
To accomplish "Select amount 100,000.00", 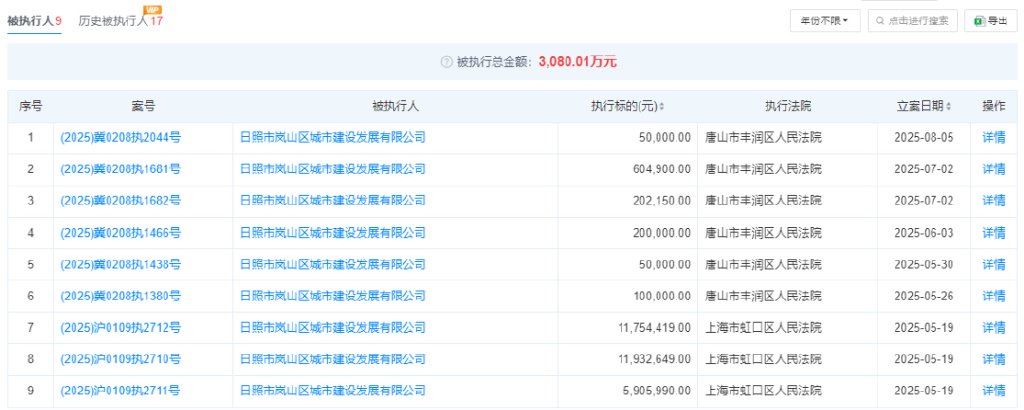I will click(x=662, y=296).
